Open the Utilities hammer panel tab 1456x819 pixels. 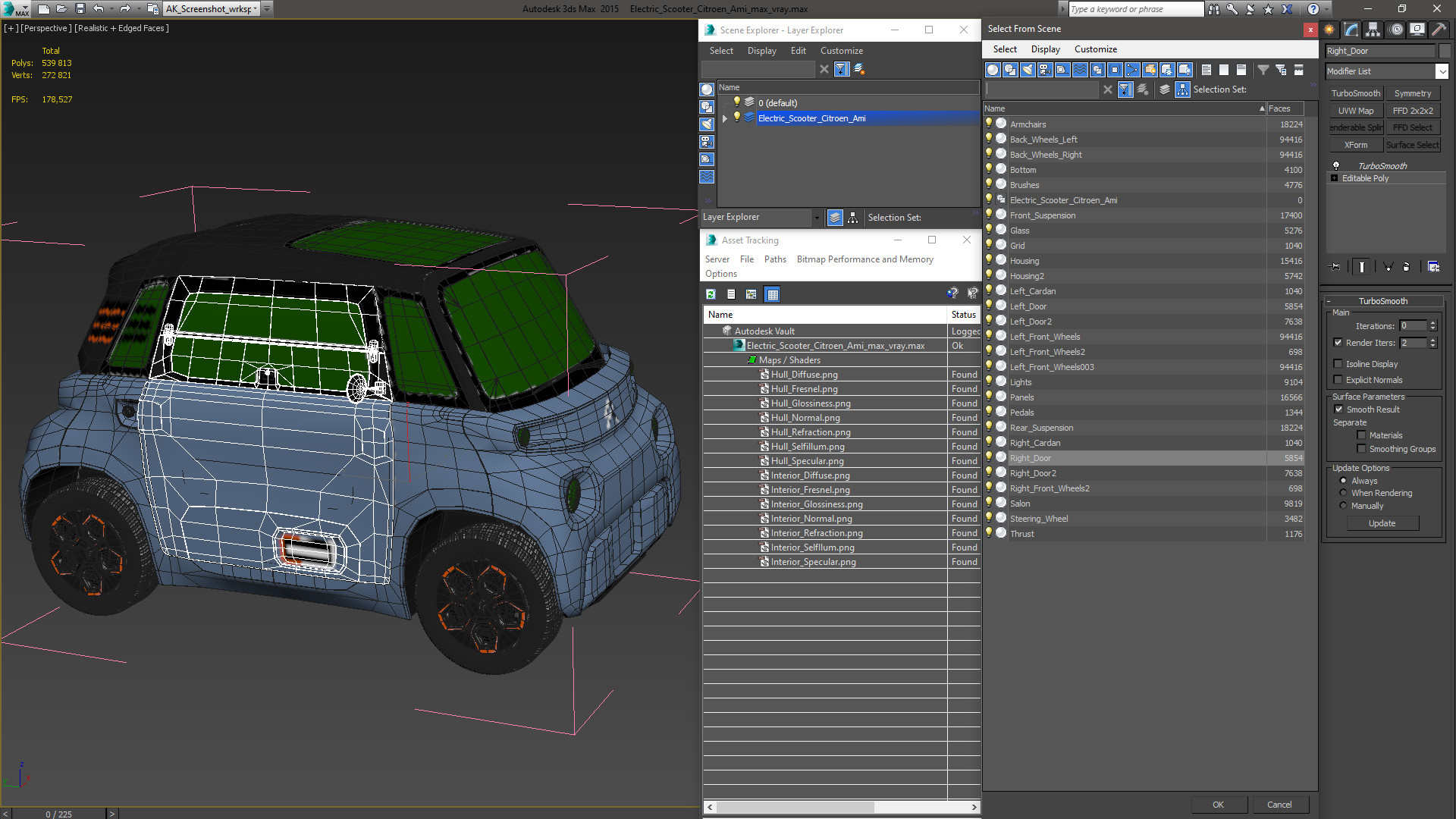coord(1439,30)
